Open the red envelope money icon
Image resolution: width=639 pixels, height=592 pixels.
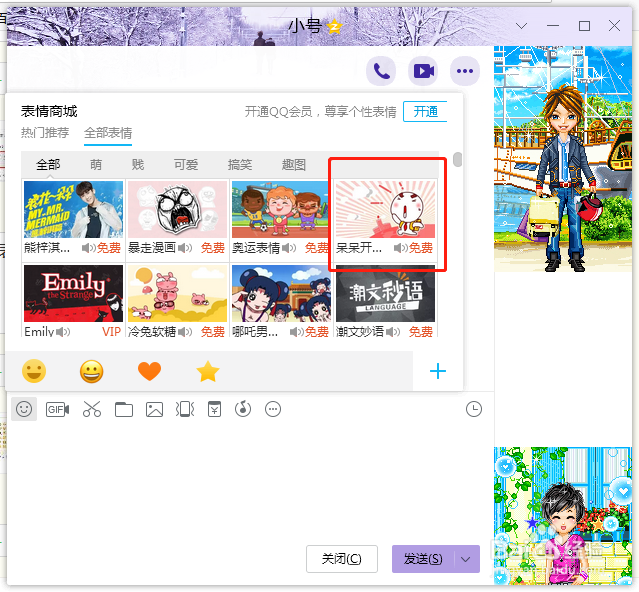point(214,409)
